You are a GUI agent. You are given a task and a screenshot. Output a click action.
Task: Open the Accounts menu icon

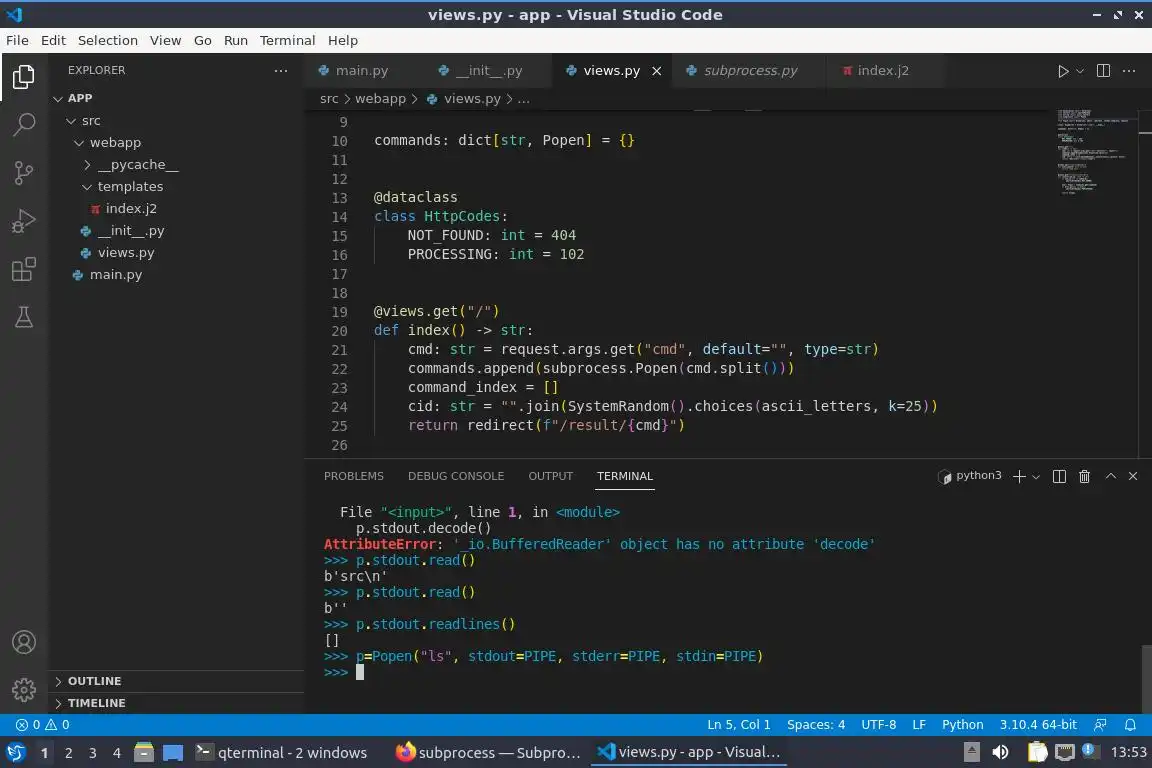[24, 642]
